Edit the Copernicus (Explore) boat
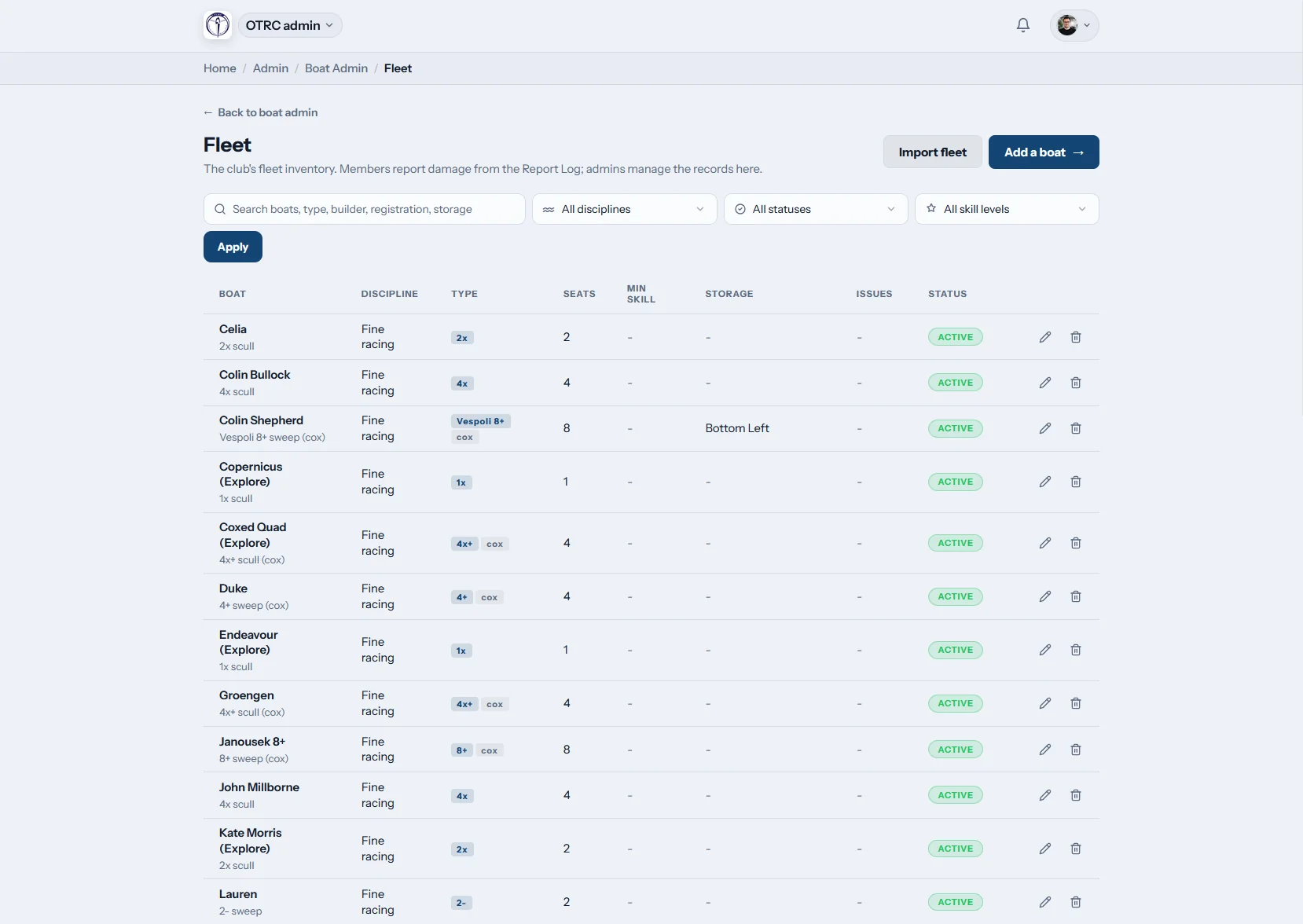1303x924 pixels. [x=1044, y=482]
